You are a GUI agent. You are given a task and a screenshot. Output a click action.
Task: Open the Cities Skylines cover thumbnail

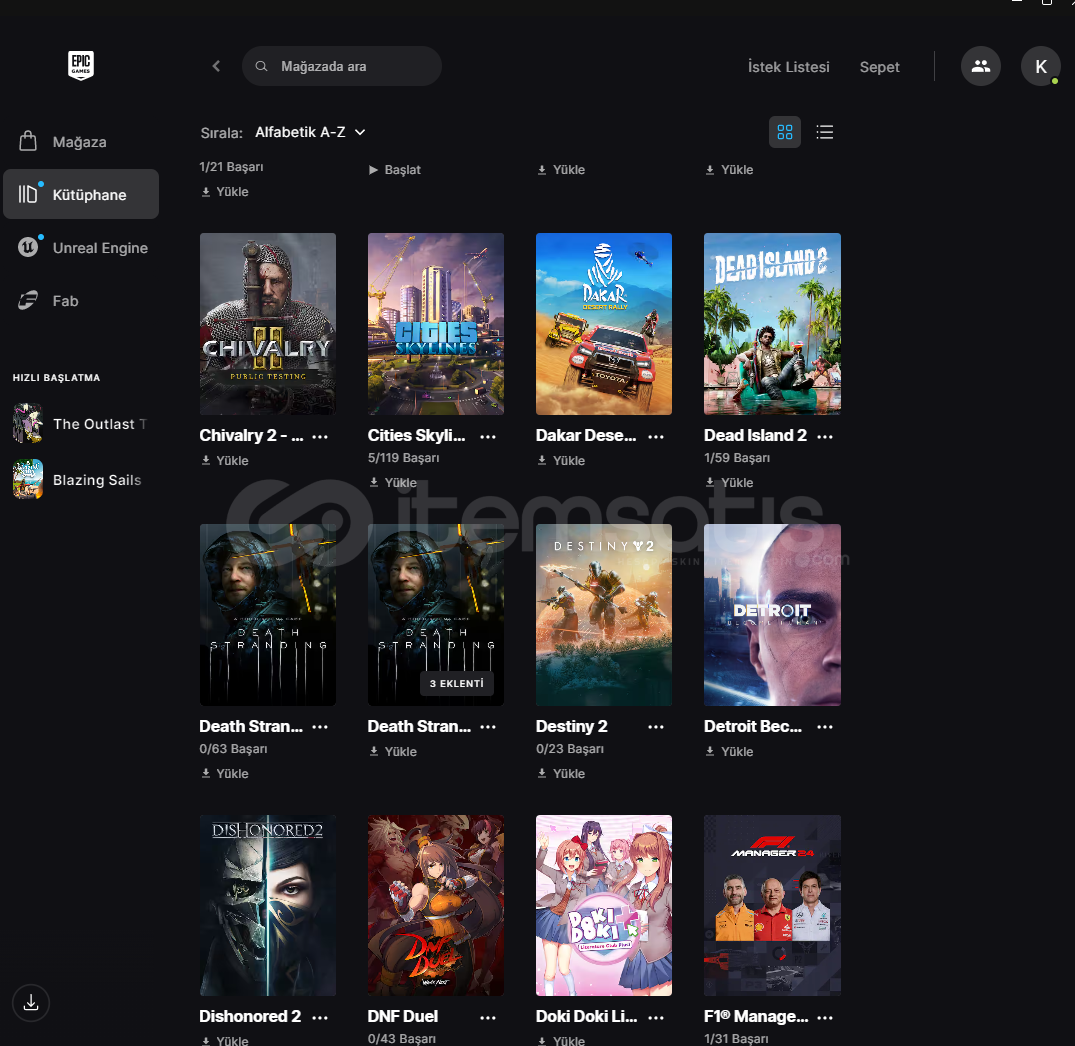coord(435,324)
